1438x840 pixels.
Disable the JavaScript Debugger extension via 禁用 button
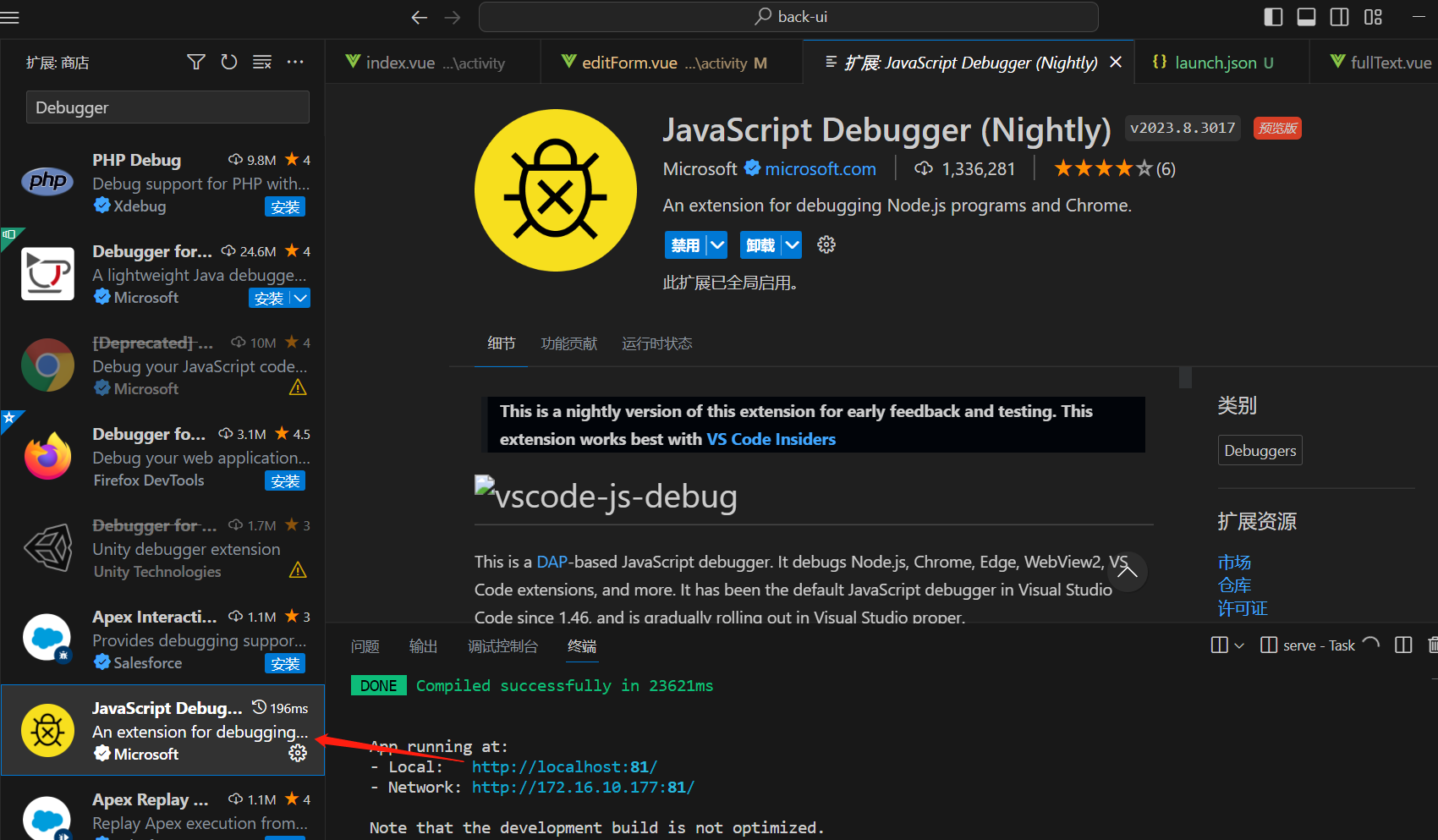(x=685, y=244)
